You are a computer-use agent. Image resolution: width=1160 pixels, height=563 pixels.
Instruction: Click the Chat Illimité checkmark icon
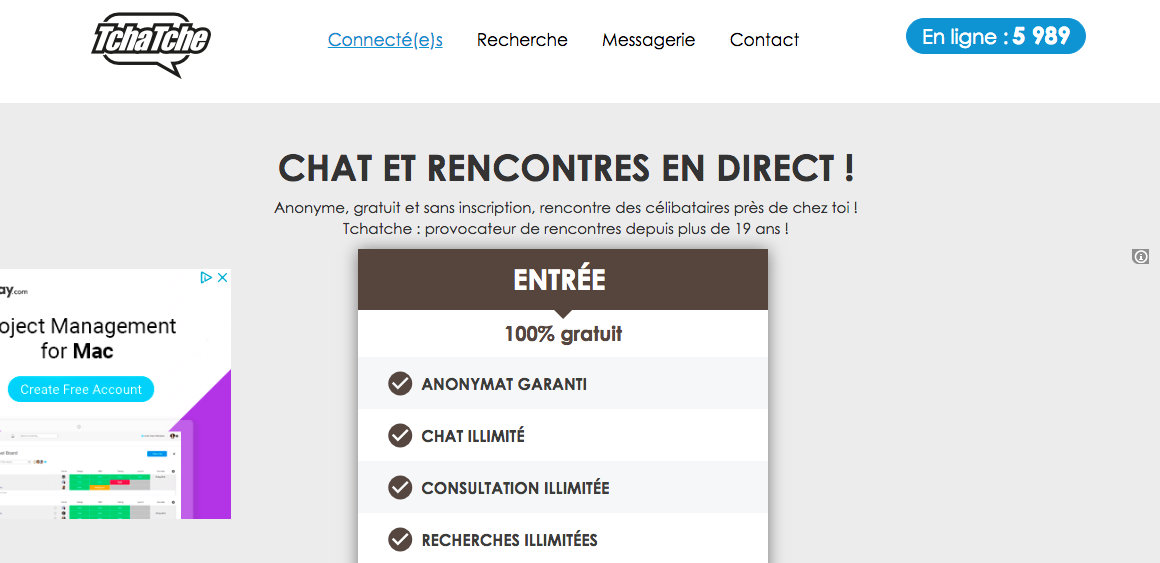coord(399,436)
